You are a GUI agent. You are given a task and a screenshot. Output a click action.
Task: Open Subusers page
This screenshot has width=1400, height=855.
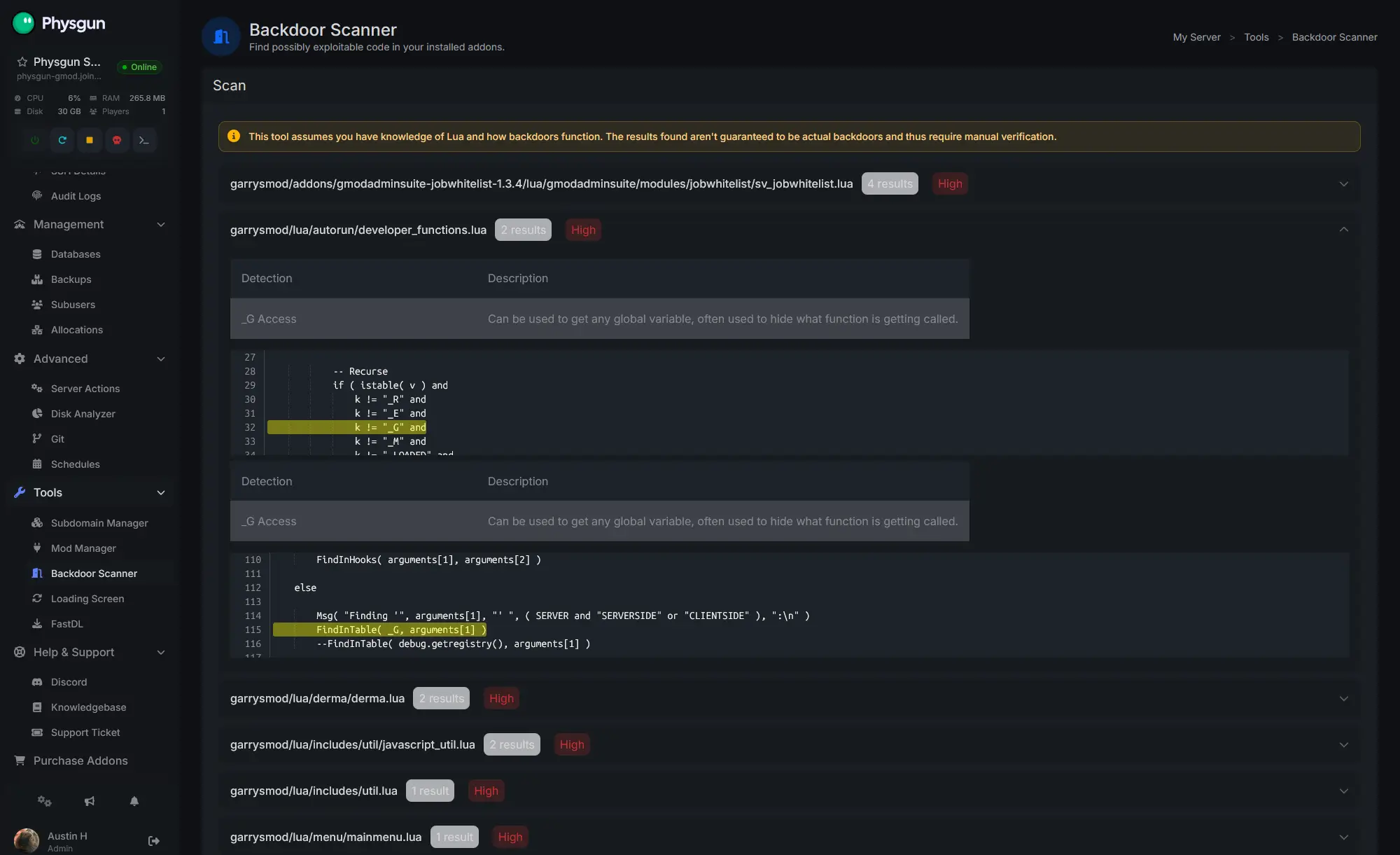(73, 305)
